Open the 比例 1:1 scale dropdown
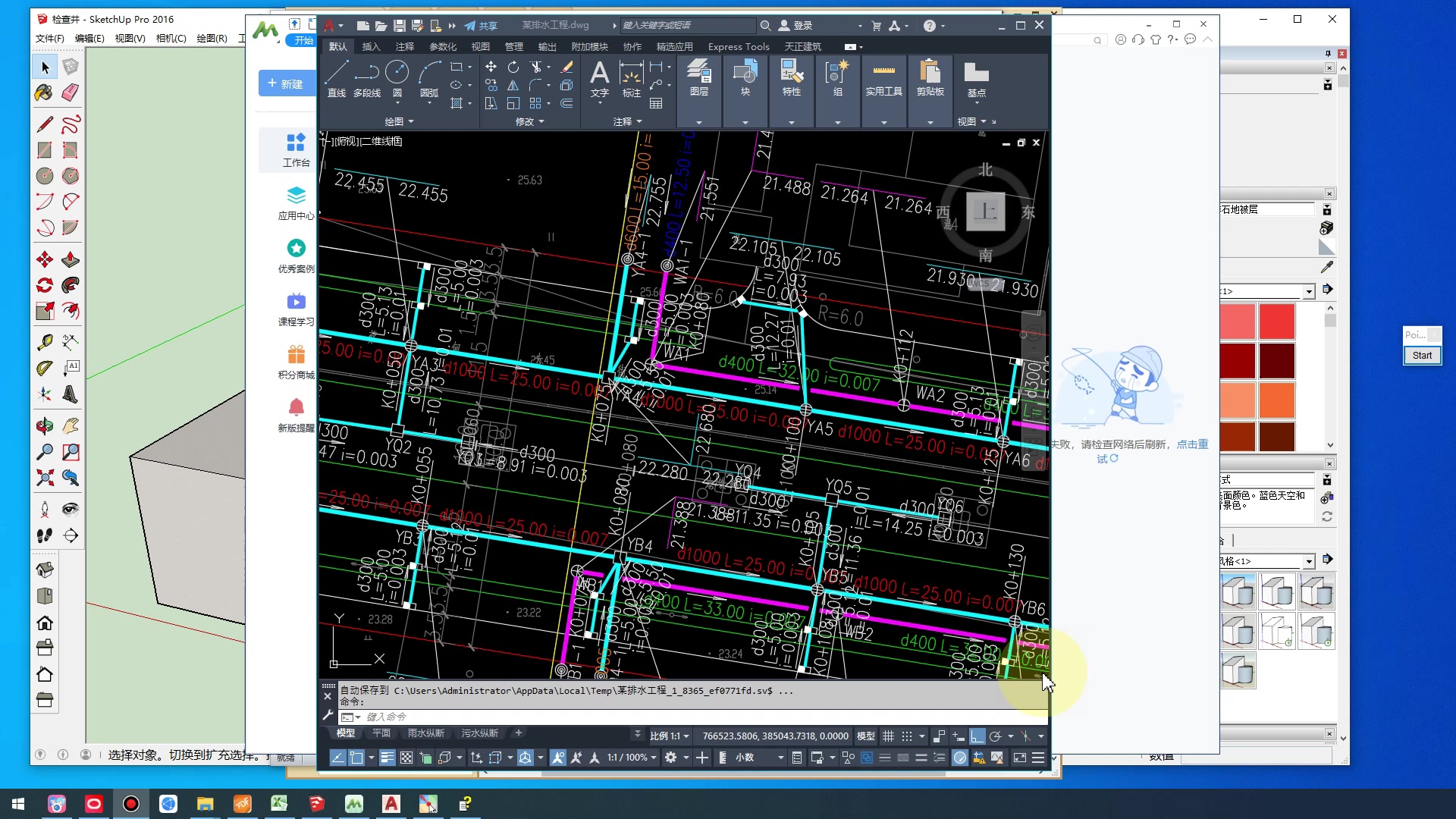1456x819 pixels. click(669, 736)
